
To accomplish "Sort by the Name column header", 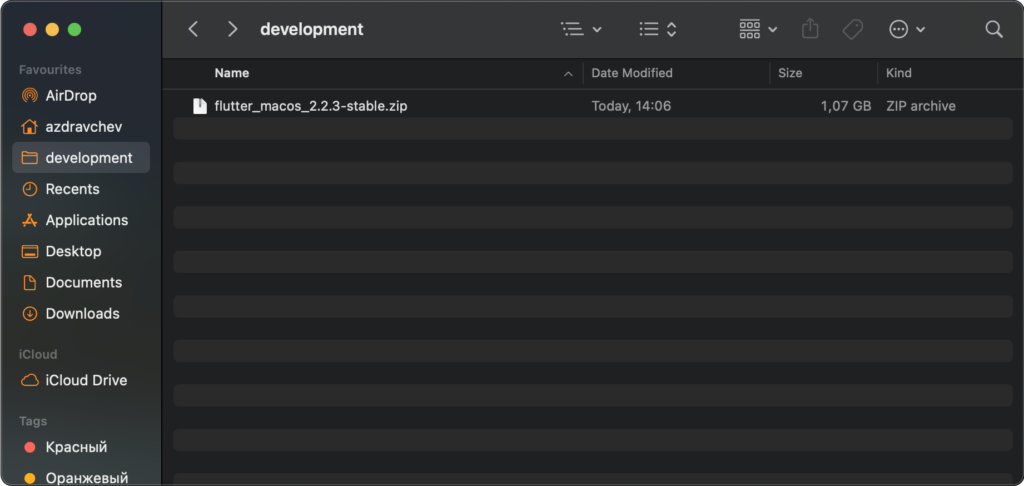I will point(232,73).
